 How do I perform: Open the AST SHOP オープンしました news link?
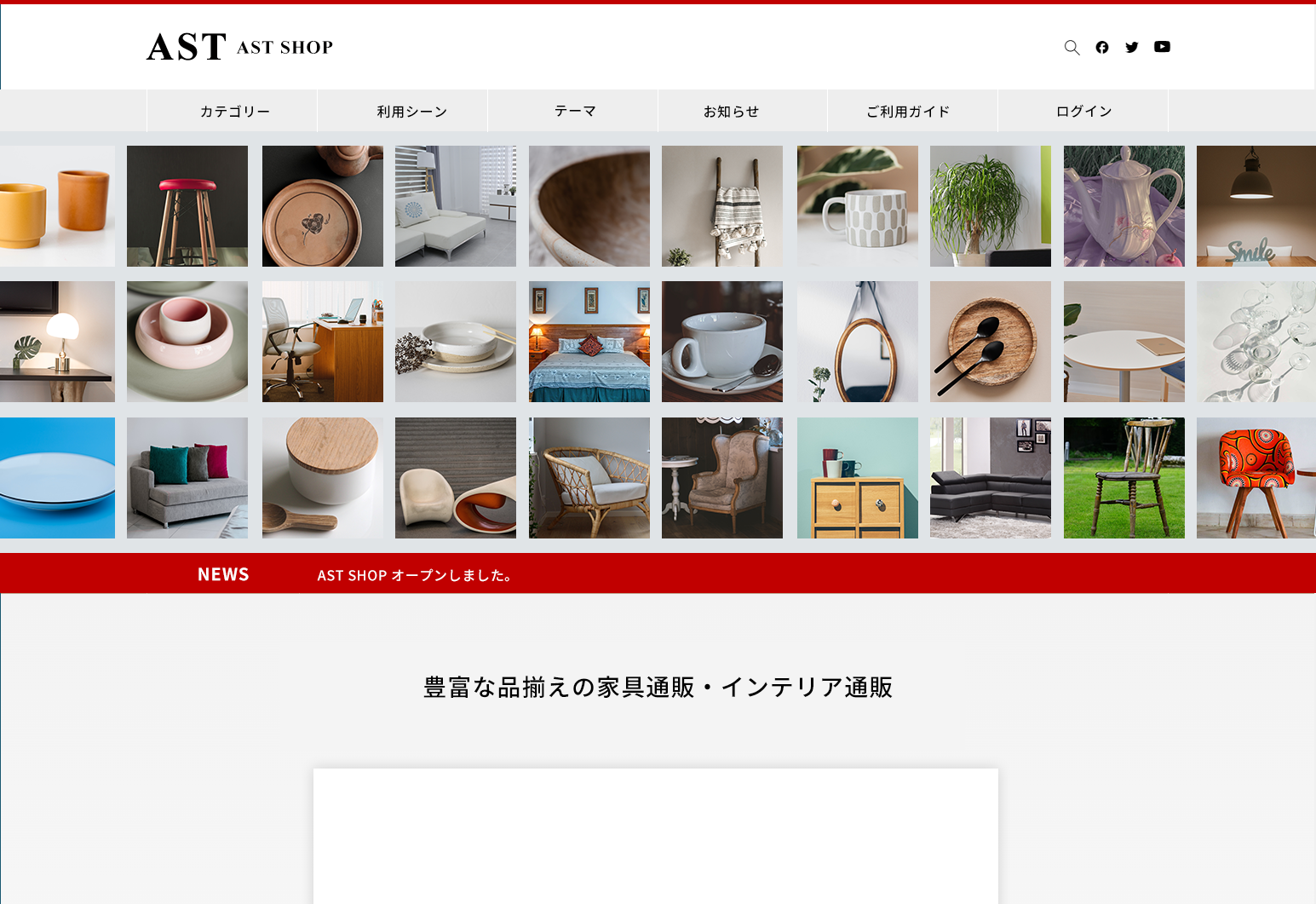(416, 576)
